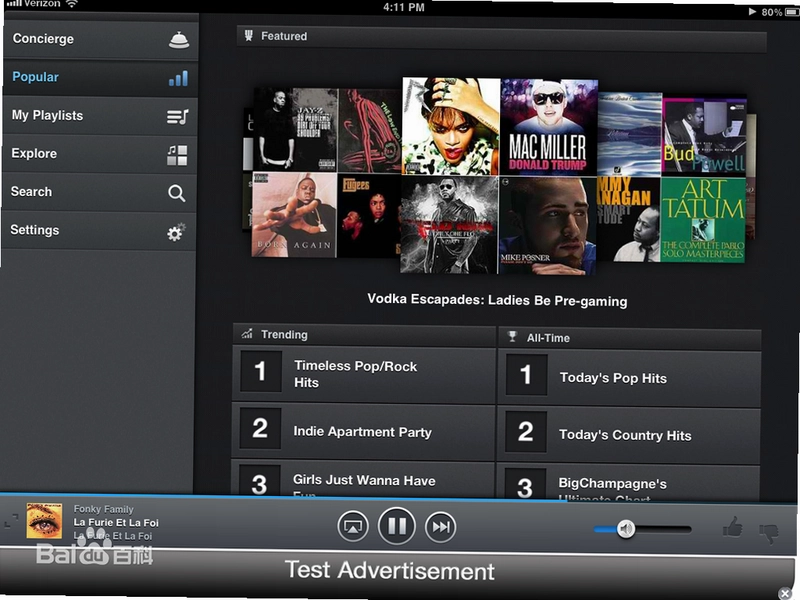Screen dimensions: 800x600
Task: Give the song a thumbs up
Action: [x=733, y=528]
